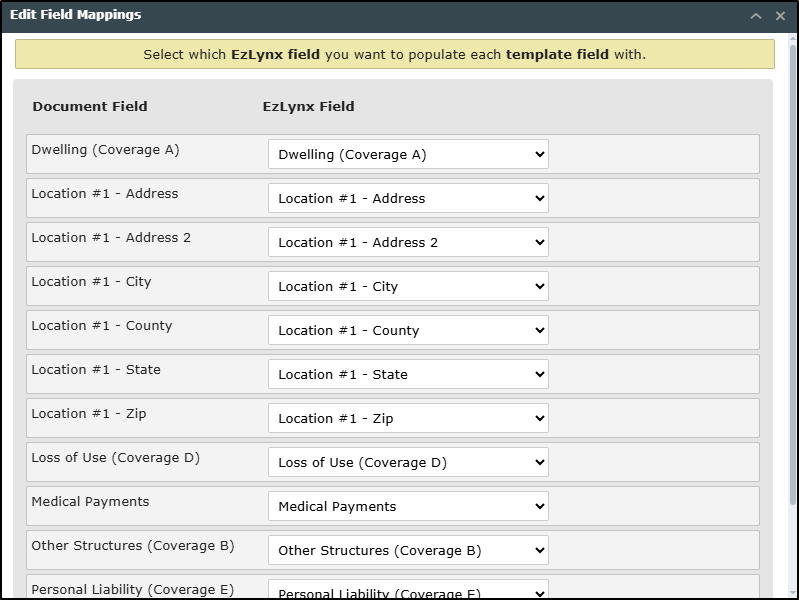Open the Other Structures (Coverage B) dropdown

click(408, 550)
